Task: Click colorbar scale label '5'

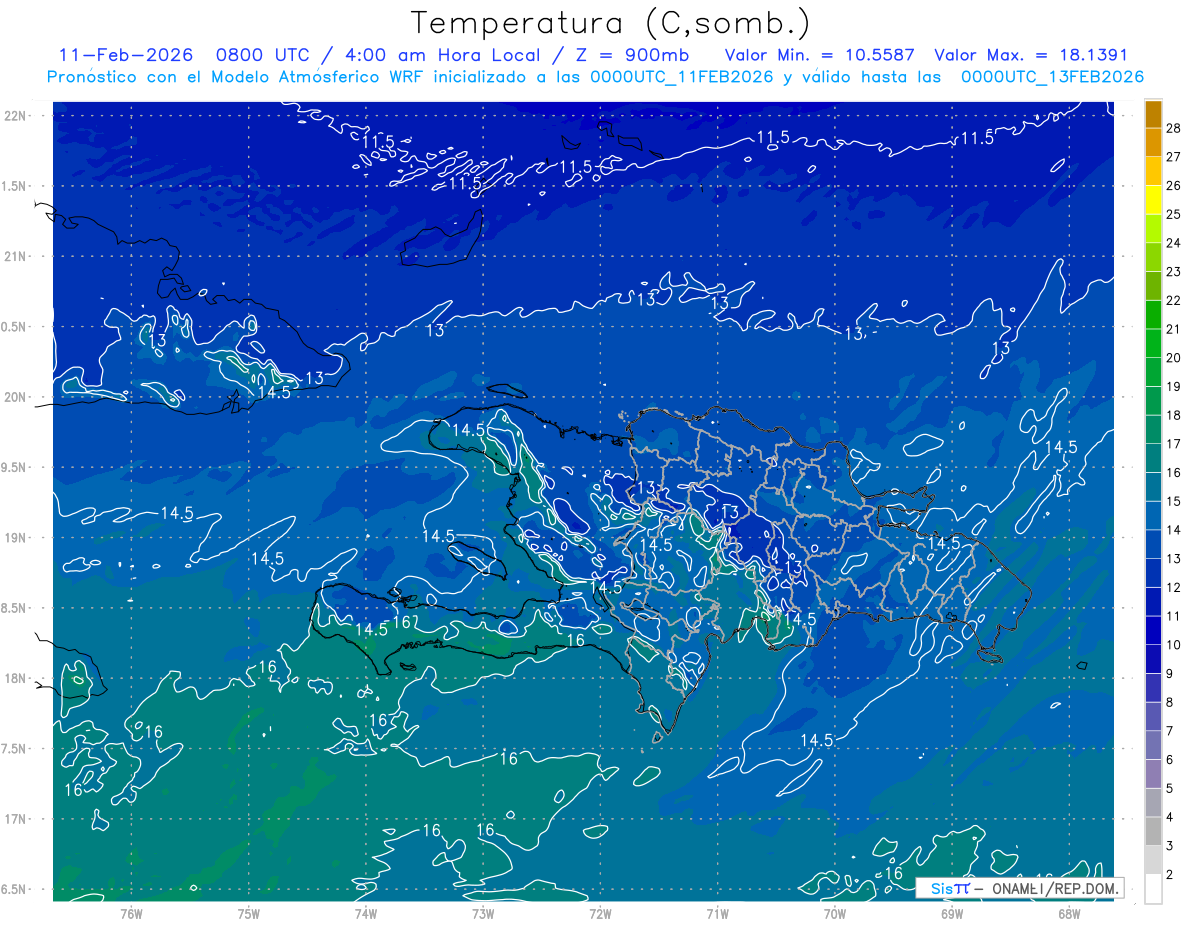Action: point(1170,789)
